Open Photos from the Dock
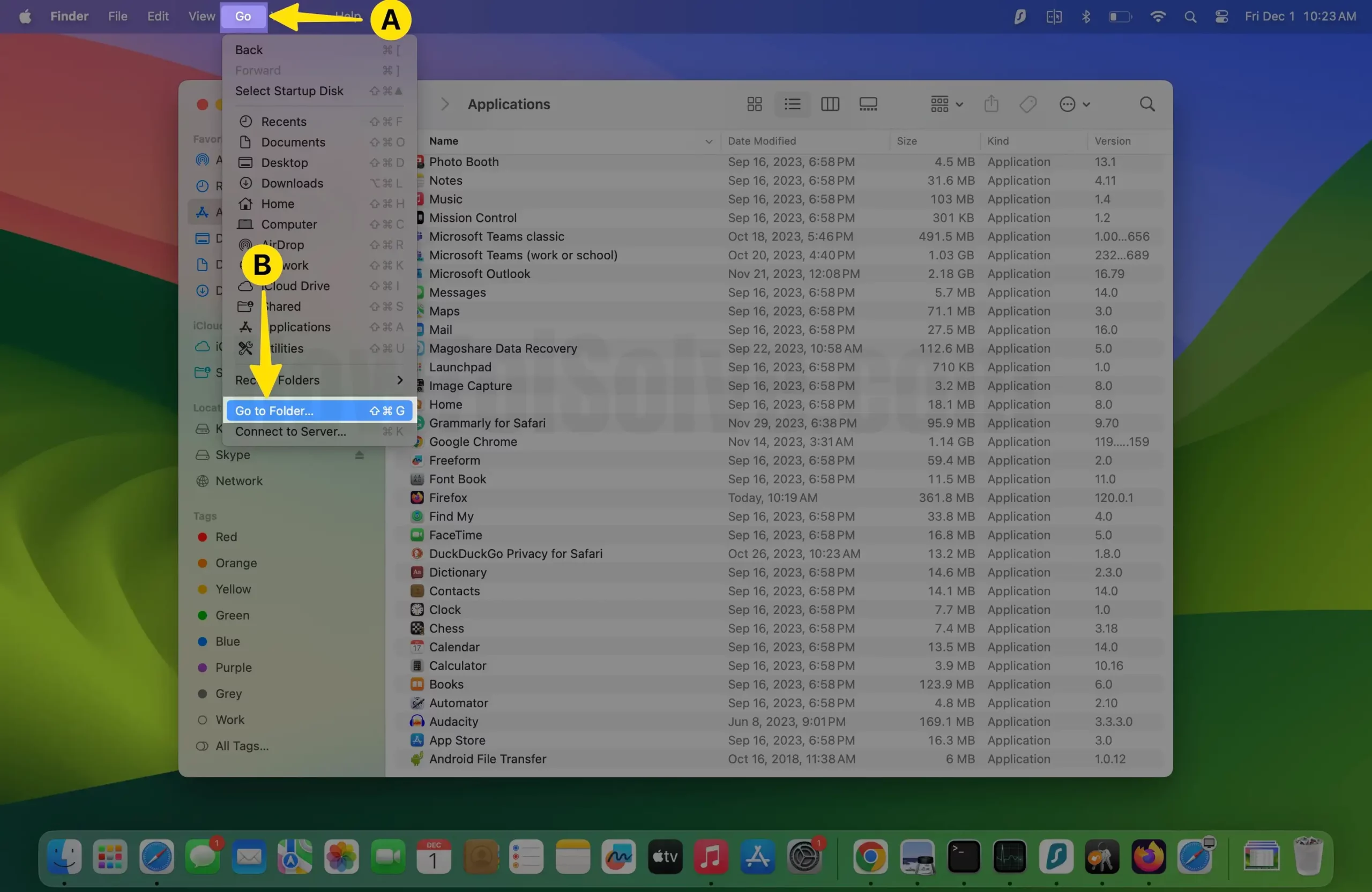This screenshot has width=1372, height=892. (341, 856)
